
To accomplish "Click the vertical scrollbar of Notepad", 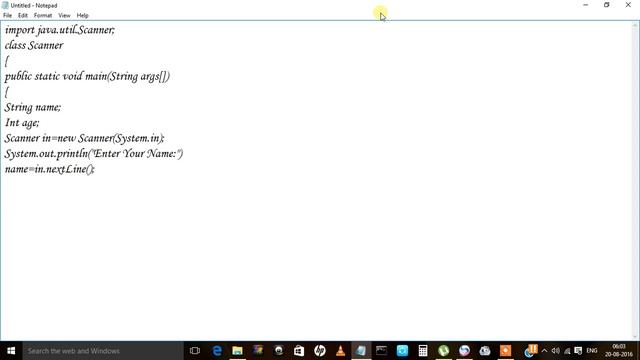I will [636, 180].
